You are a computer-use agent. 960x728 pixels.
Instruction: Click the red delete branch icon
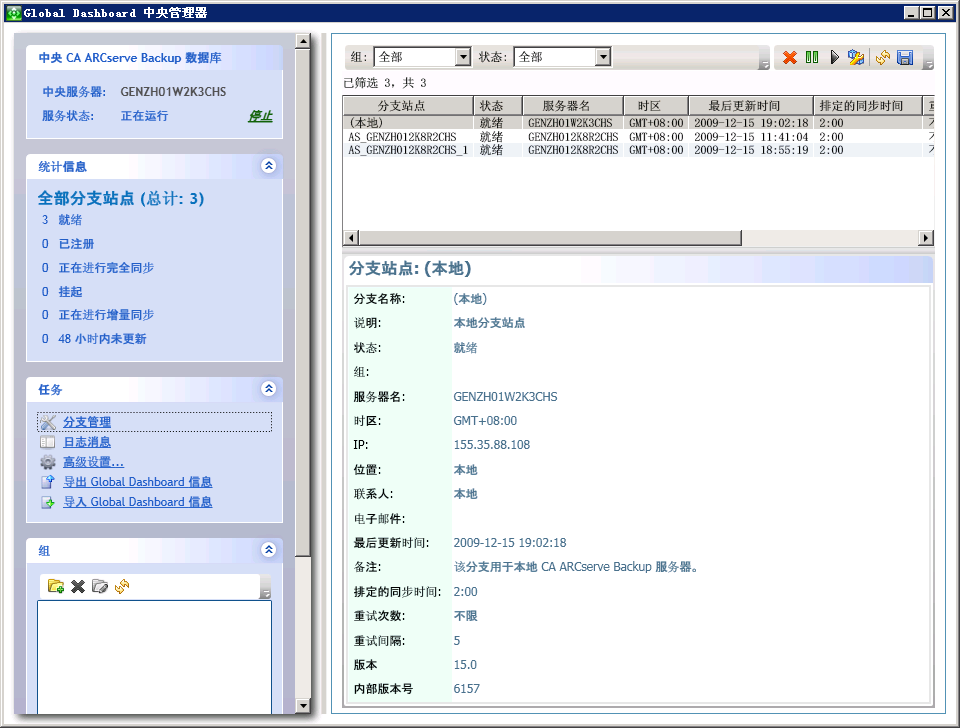click(788, 58)
